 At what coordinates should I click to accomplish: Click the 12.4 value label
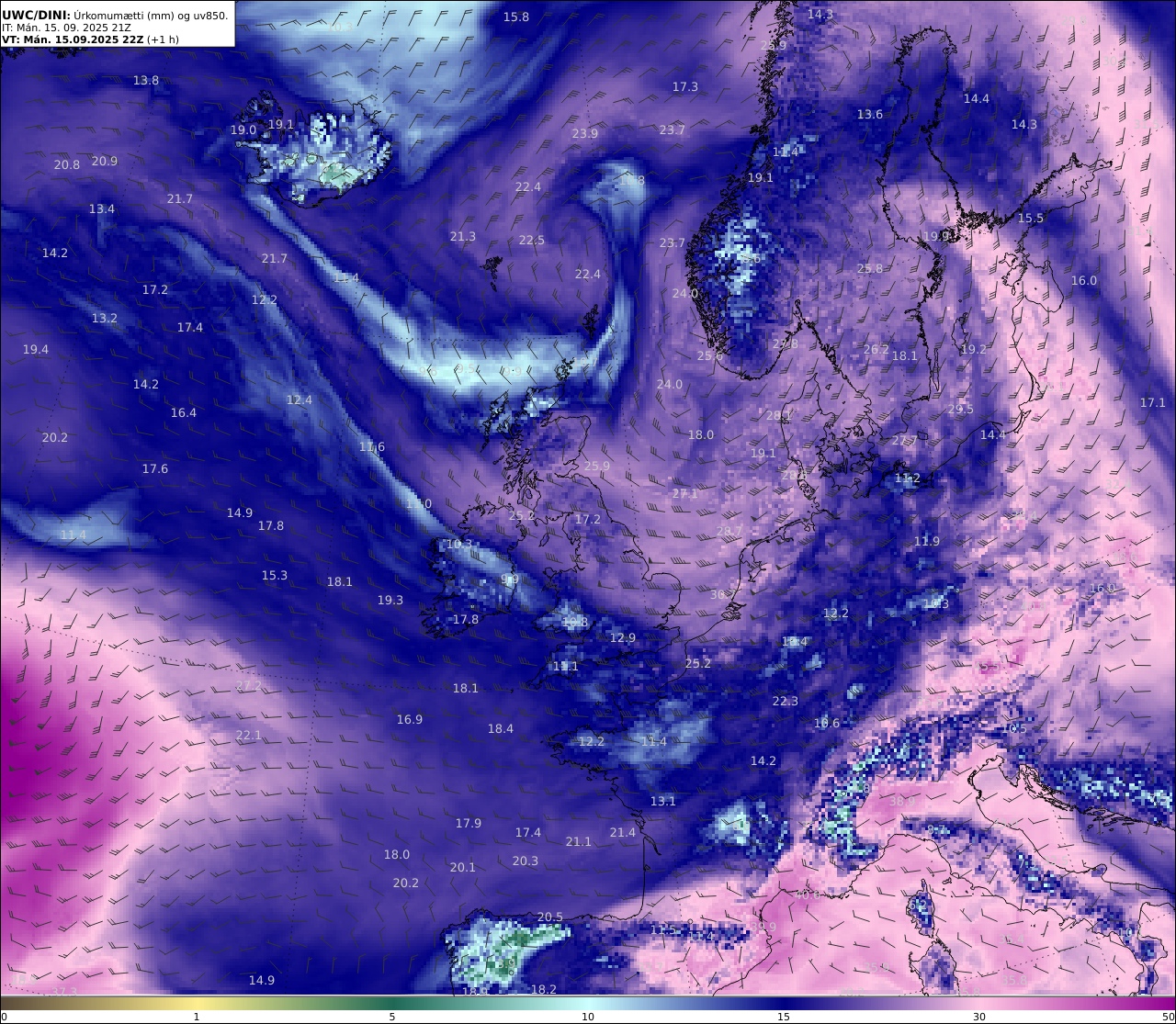click(x=300, y=399)
